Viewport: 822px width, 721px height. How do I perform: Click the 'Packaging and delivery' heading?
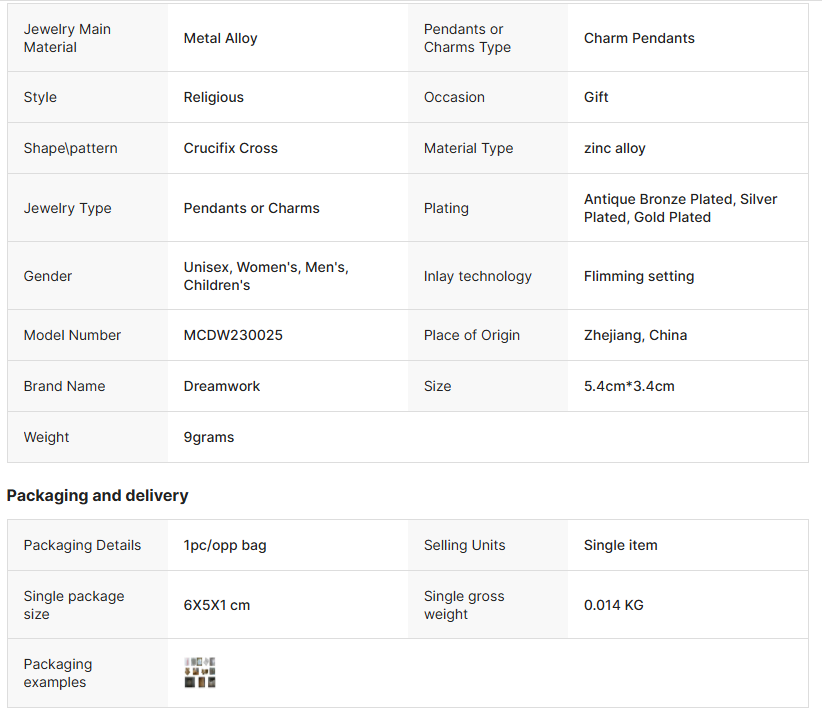pos(97,495)
